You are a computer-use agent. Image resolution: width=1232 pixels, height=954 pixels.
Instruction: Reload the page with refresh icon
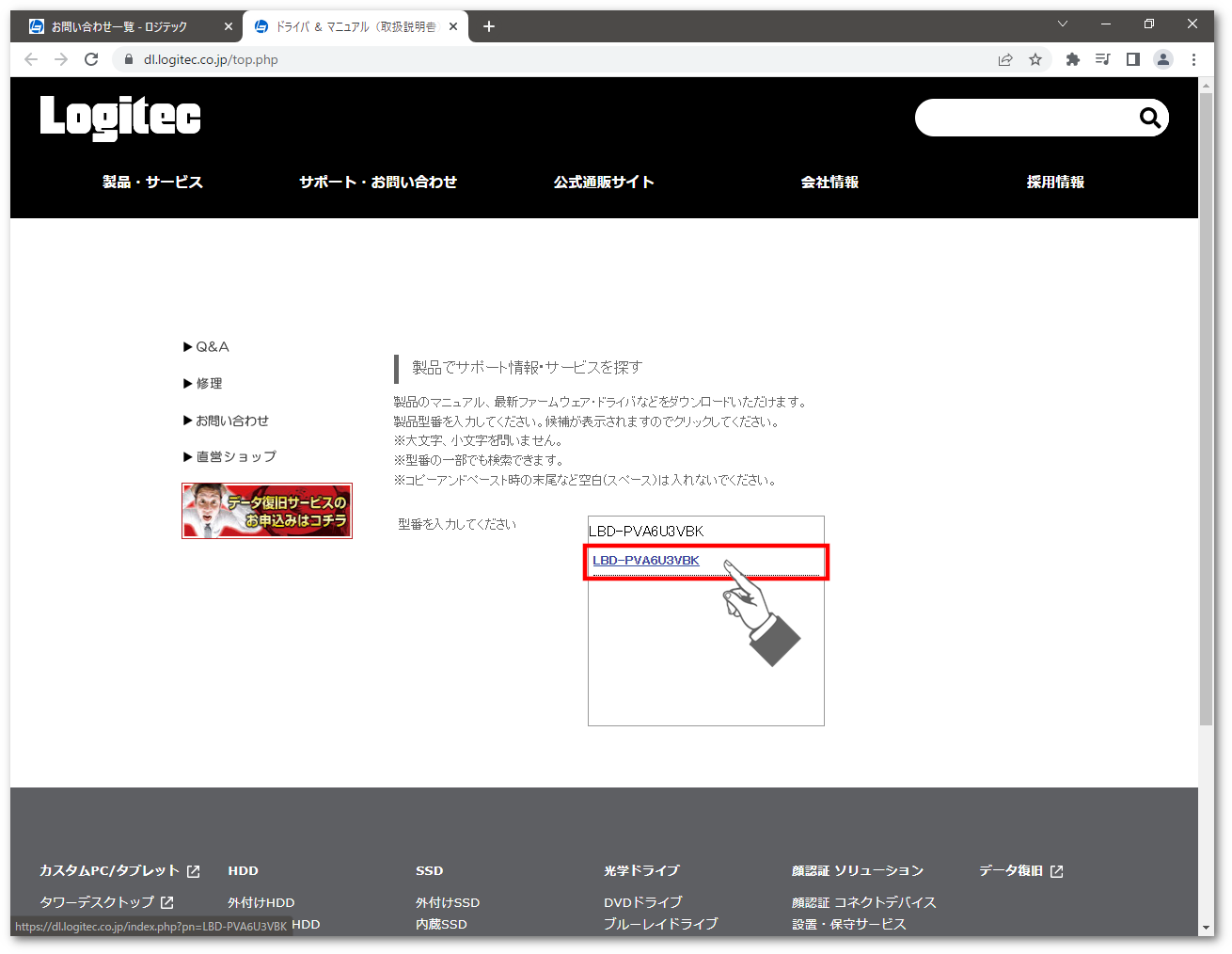[x=91, y=59]
